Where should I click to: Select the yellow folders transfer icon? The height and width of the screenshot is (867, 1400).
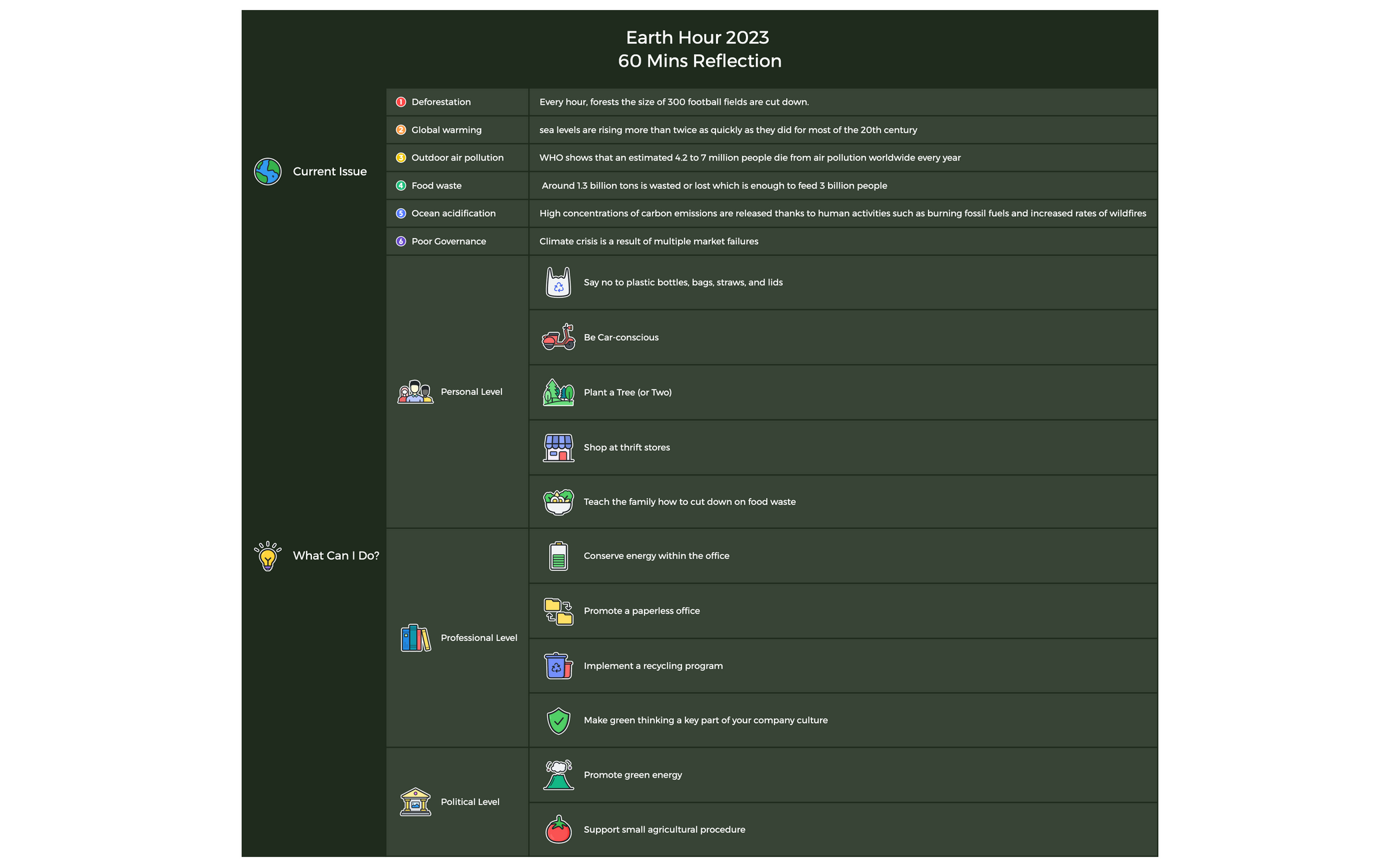tap(558, 611)
